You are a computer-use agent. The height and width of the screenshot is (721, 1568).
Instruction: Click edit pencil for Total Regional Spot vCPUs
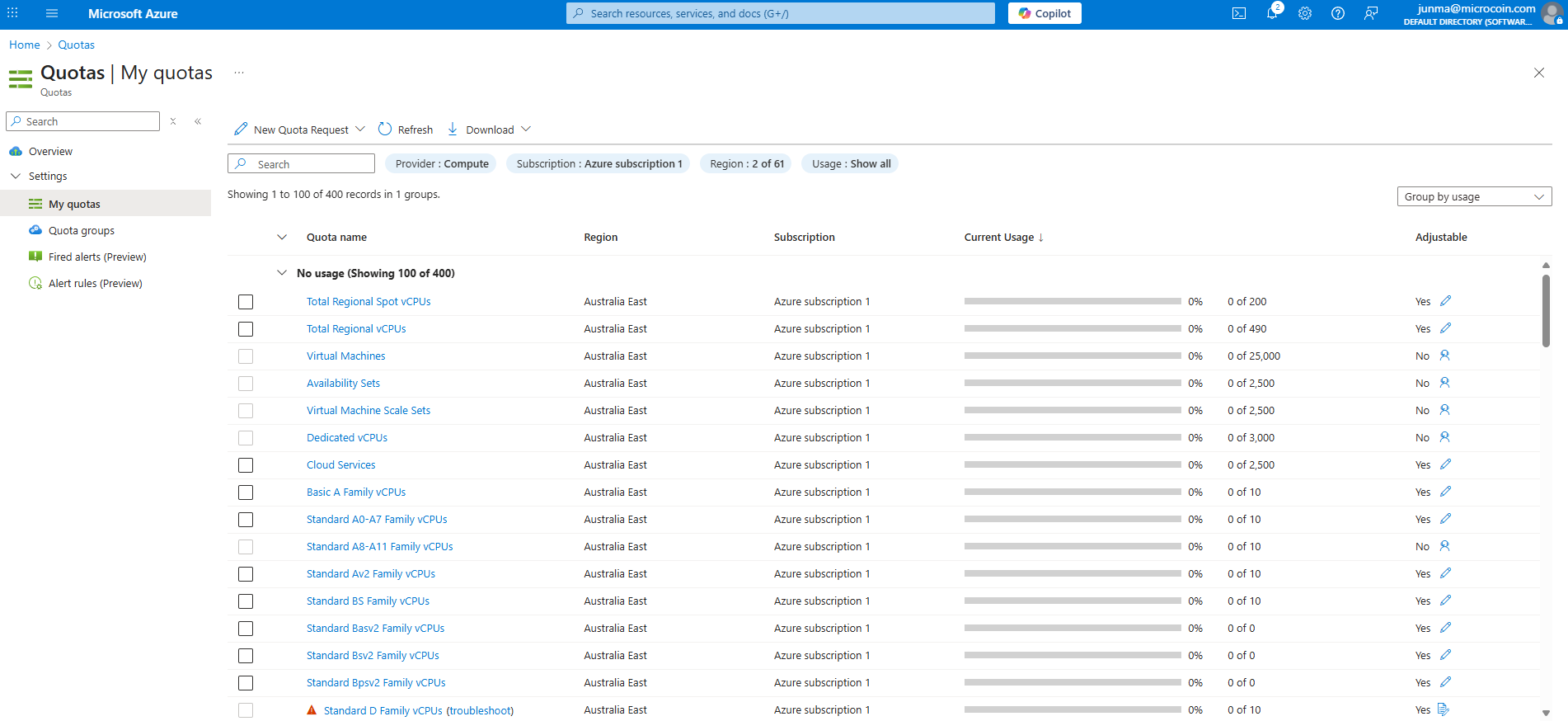coord(1445,301)
